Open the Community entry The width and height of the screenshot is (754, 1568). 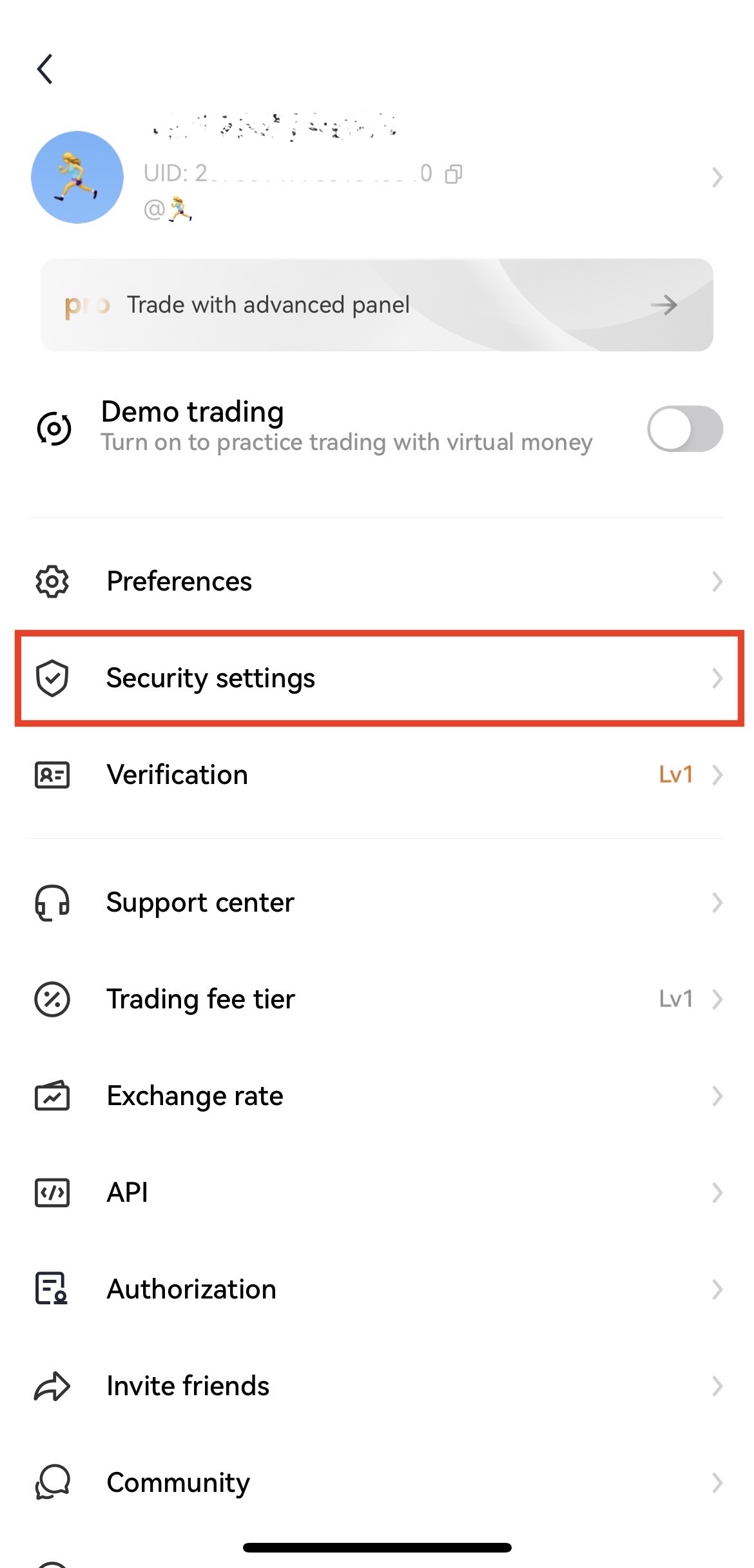(x=377, y=1483)
